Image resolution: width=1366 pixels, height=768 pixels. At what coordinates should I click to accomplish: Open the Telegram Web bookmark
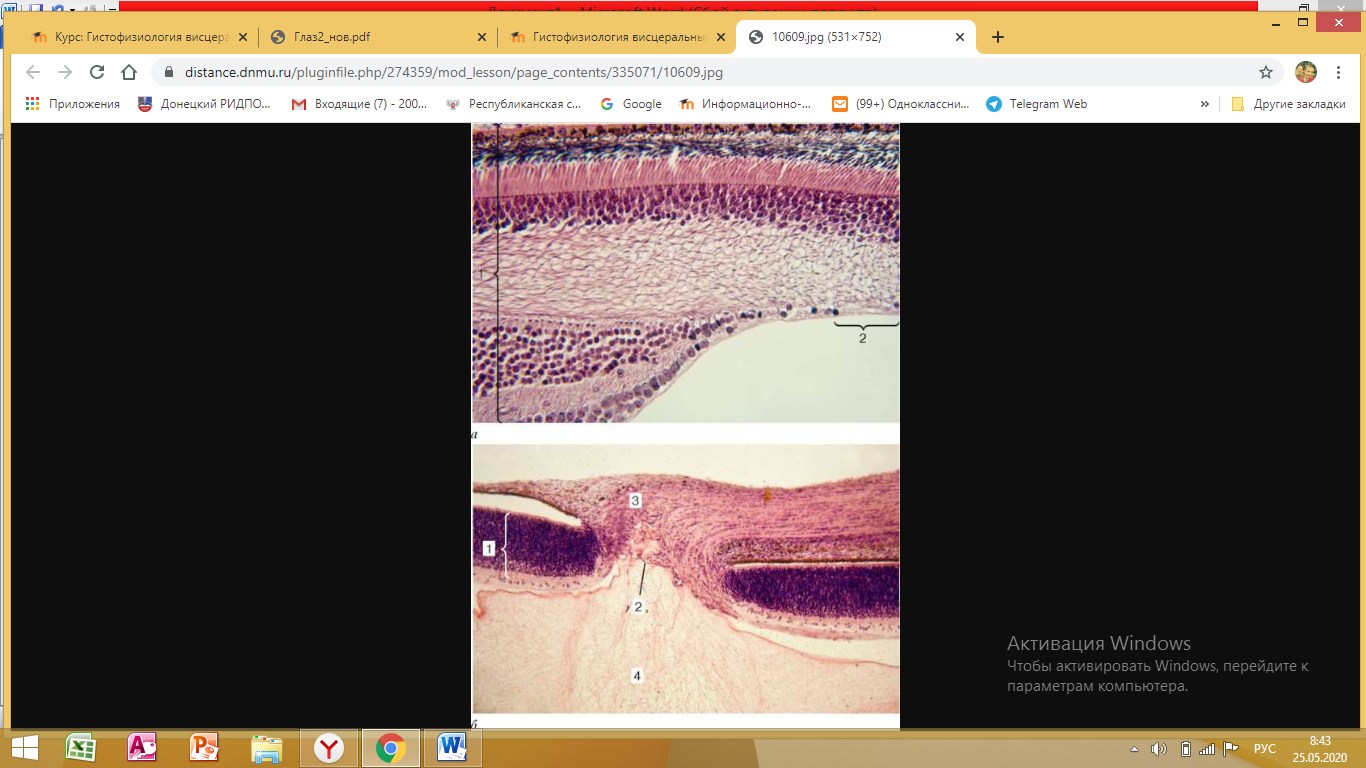tap(1037, 104)
